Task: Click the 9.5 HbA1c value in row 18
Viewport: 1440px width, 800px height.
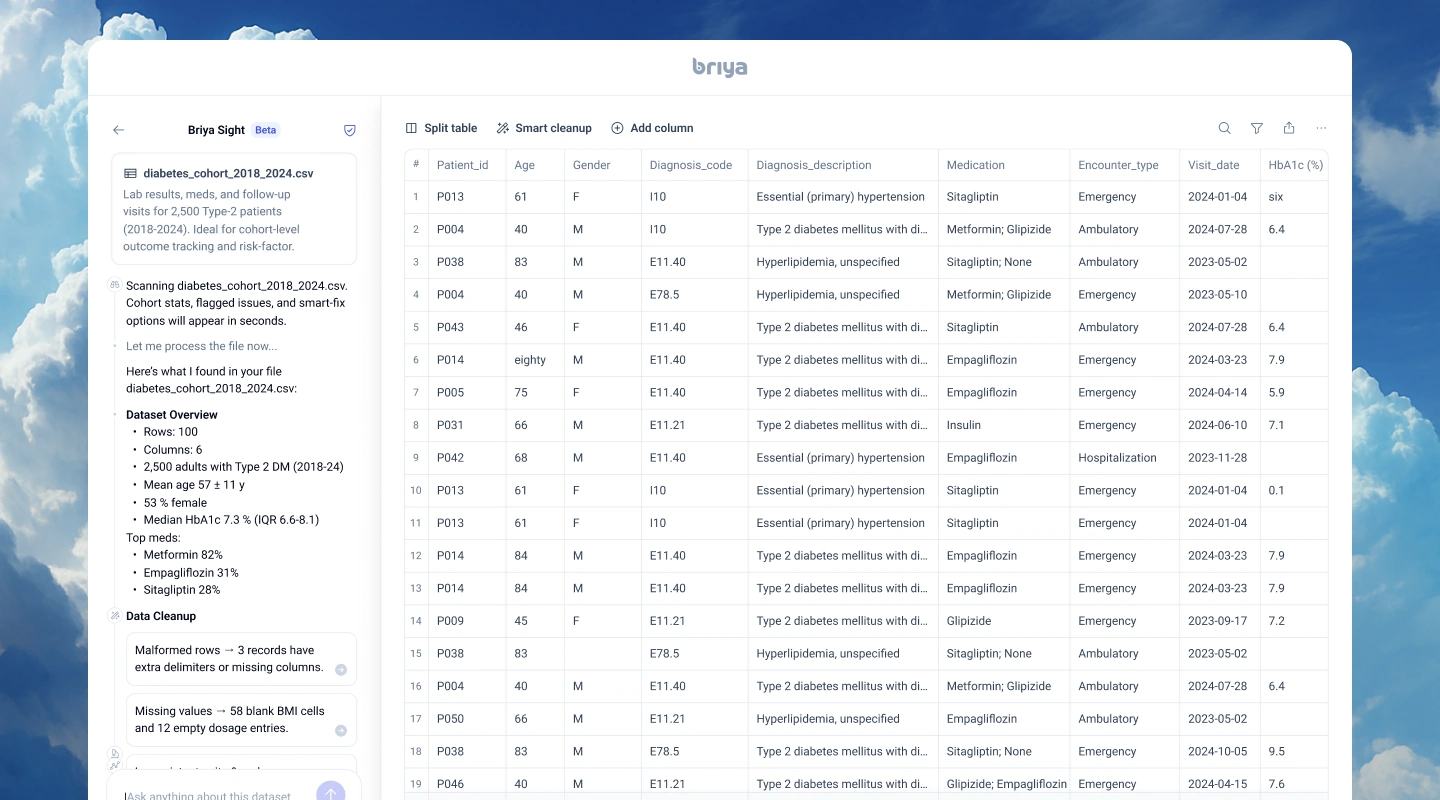Action: coord(1295,752)
